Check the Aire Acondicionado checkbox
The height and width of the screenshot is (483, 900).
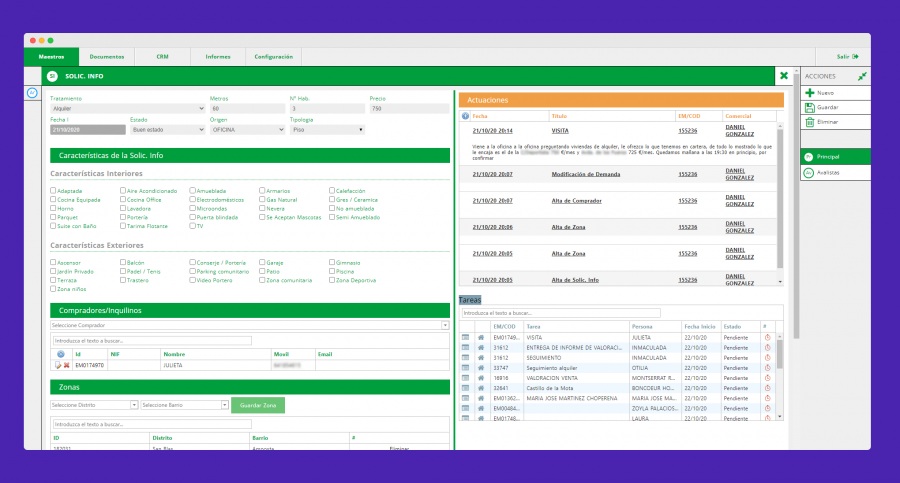pos(123,191)
